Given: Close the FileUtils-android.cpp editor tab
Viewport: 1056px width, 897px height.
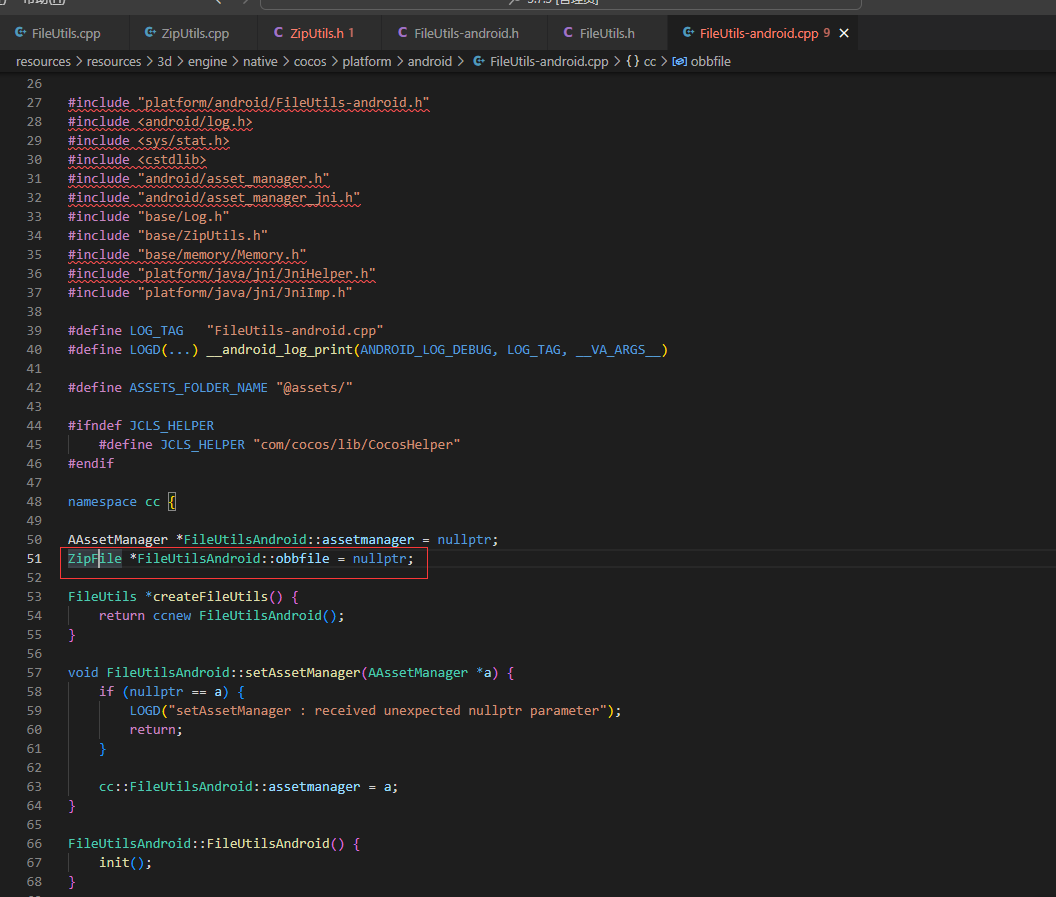Looking at the screenshot, I should coord(843,33).
